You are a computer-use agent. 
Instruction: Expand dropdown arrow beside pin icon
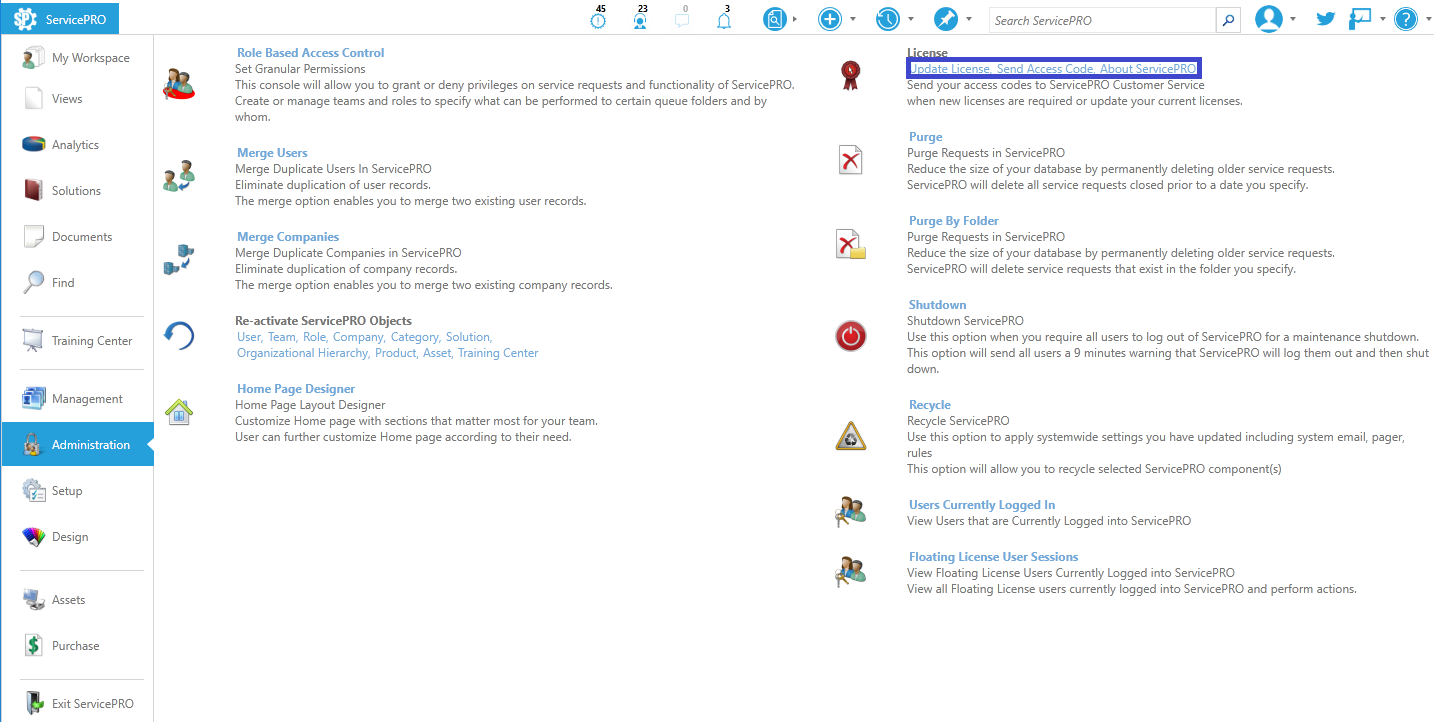[968, 19]
